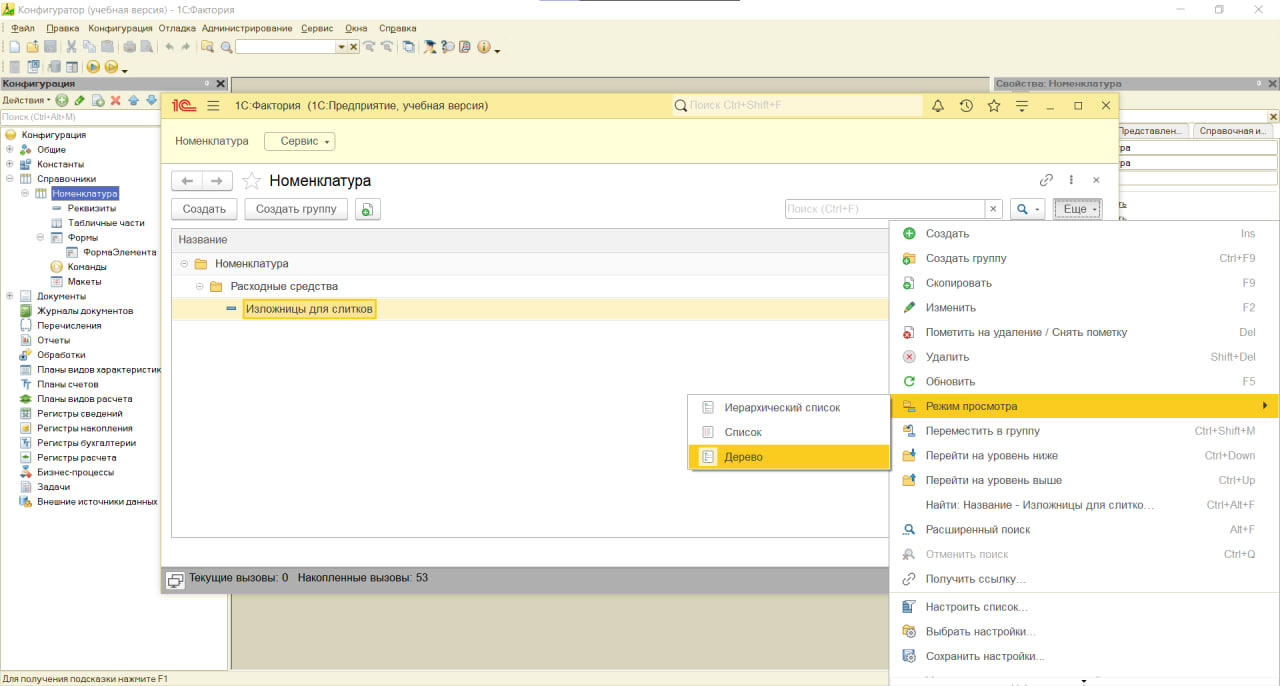1280x686 pixels.
Task: Open the Конфигурация menu in menu bar
Action: click(x=120, y=28)
